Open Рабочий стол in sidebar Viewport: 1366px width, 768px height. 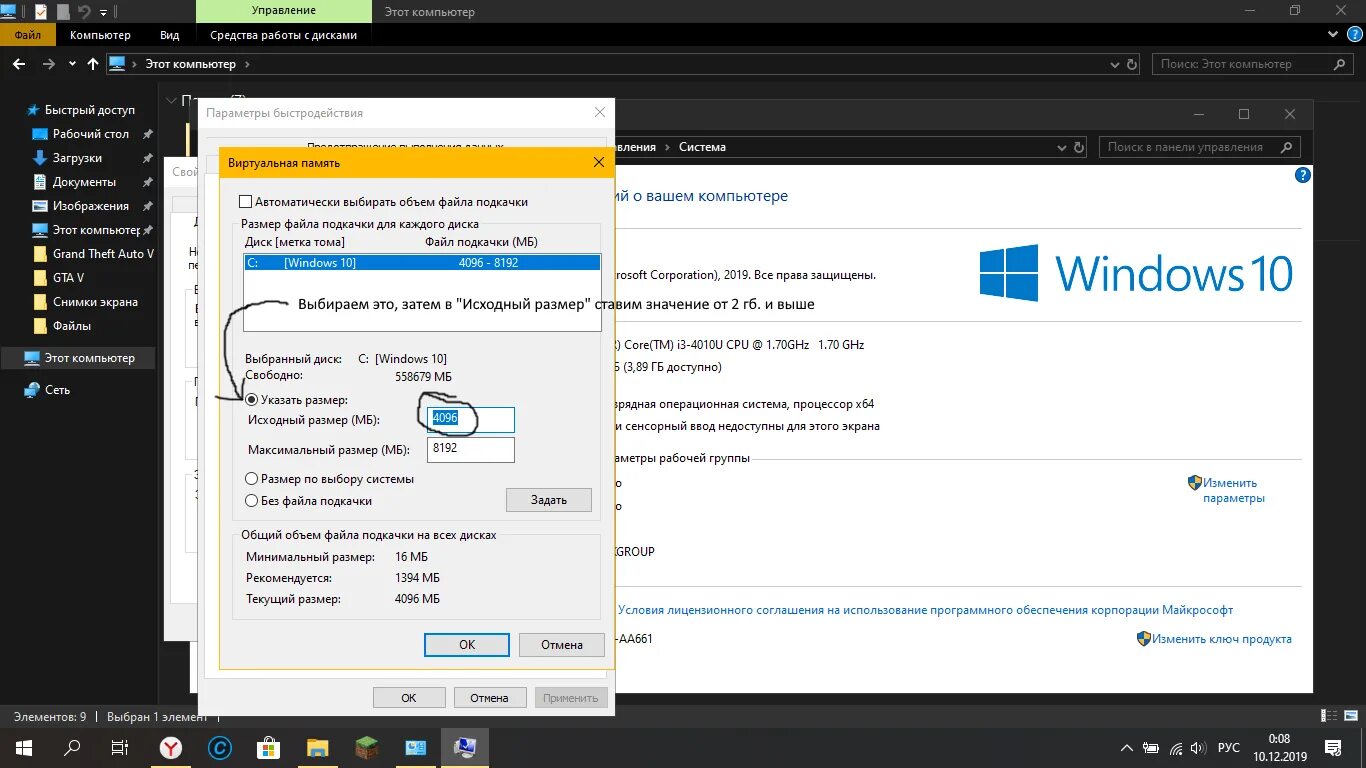90,134
